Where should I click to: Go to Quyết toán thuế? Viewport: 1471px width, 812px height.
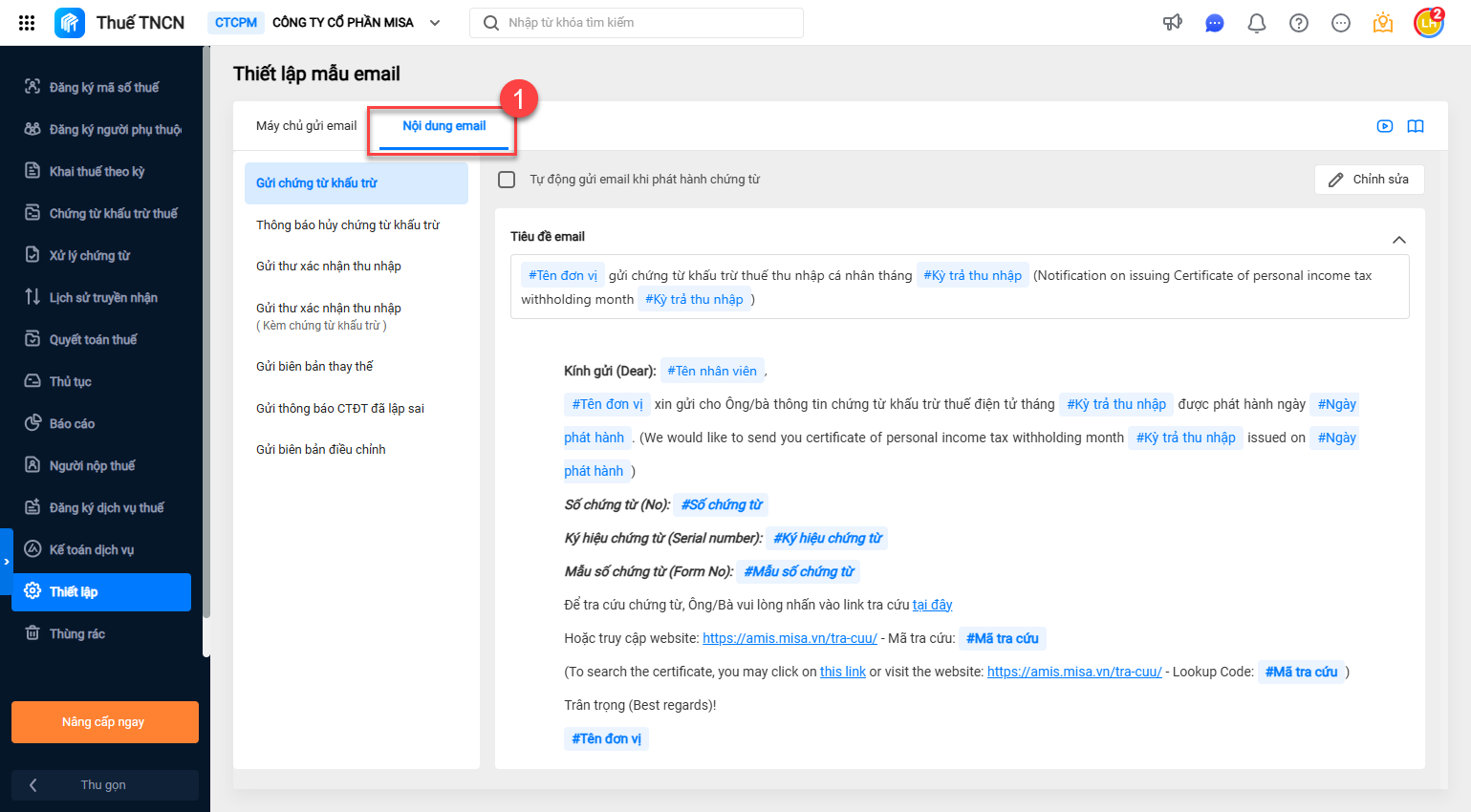(x=101, y=339)
